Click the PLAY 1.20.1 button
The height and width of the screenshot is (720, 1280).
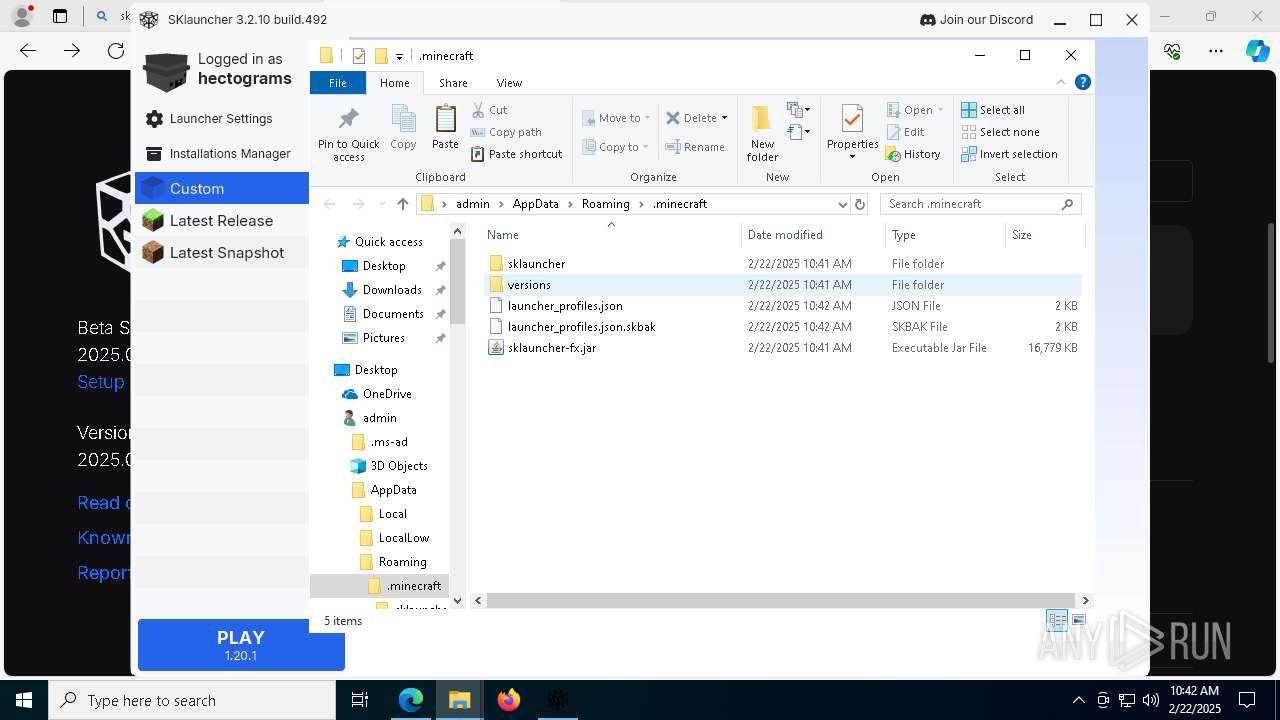[x=241, y=645]
